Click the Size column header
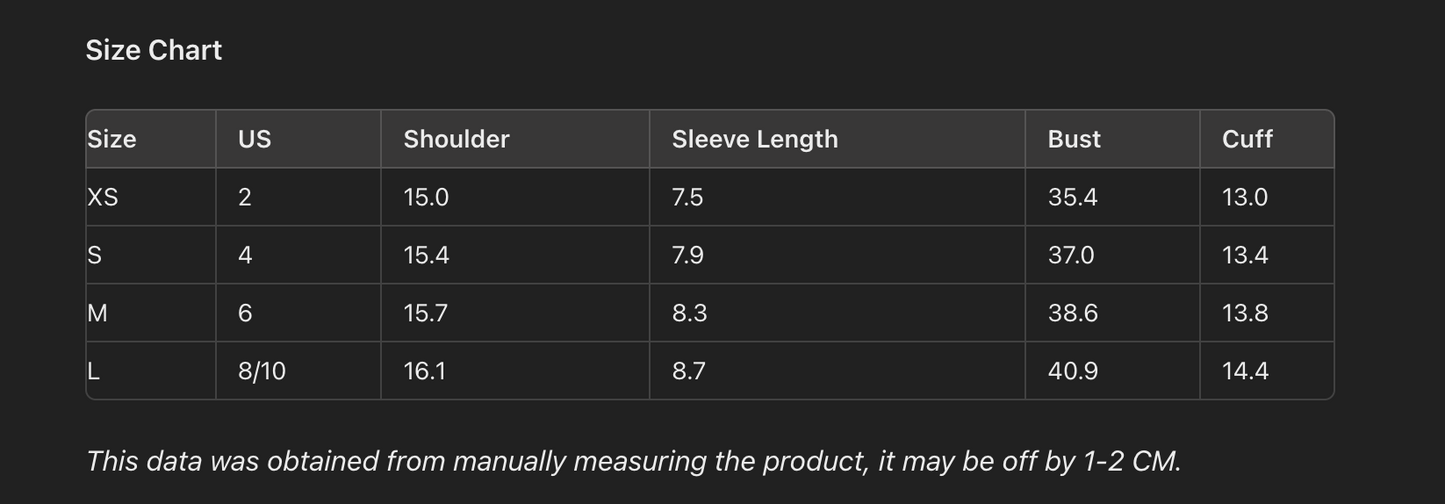 (x=112, y=139)
